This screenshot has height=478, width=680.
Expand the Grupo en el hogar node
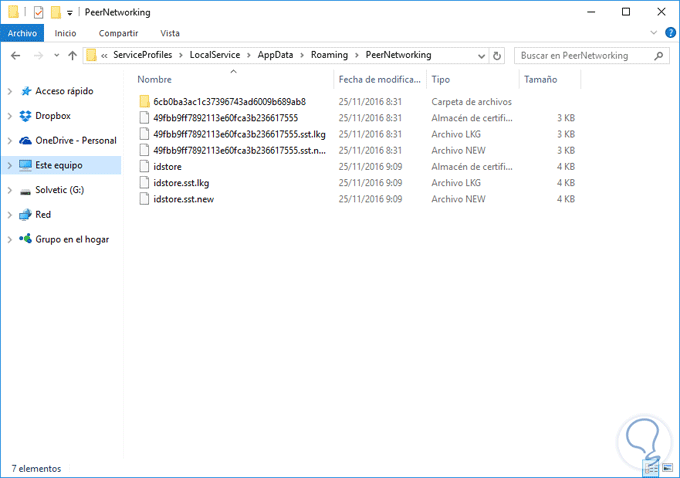click(10, 239)
